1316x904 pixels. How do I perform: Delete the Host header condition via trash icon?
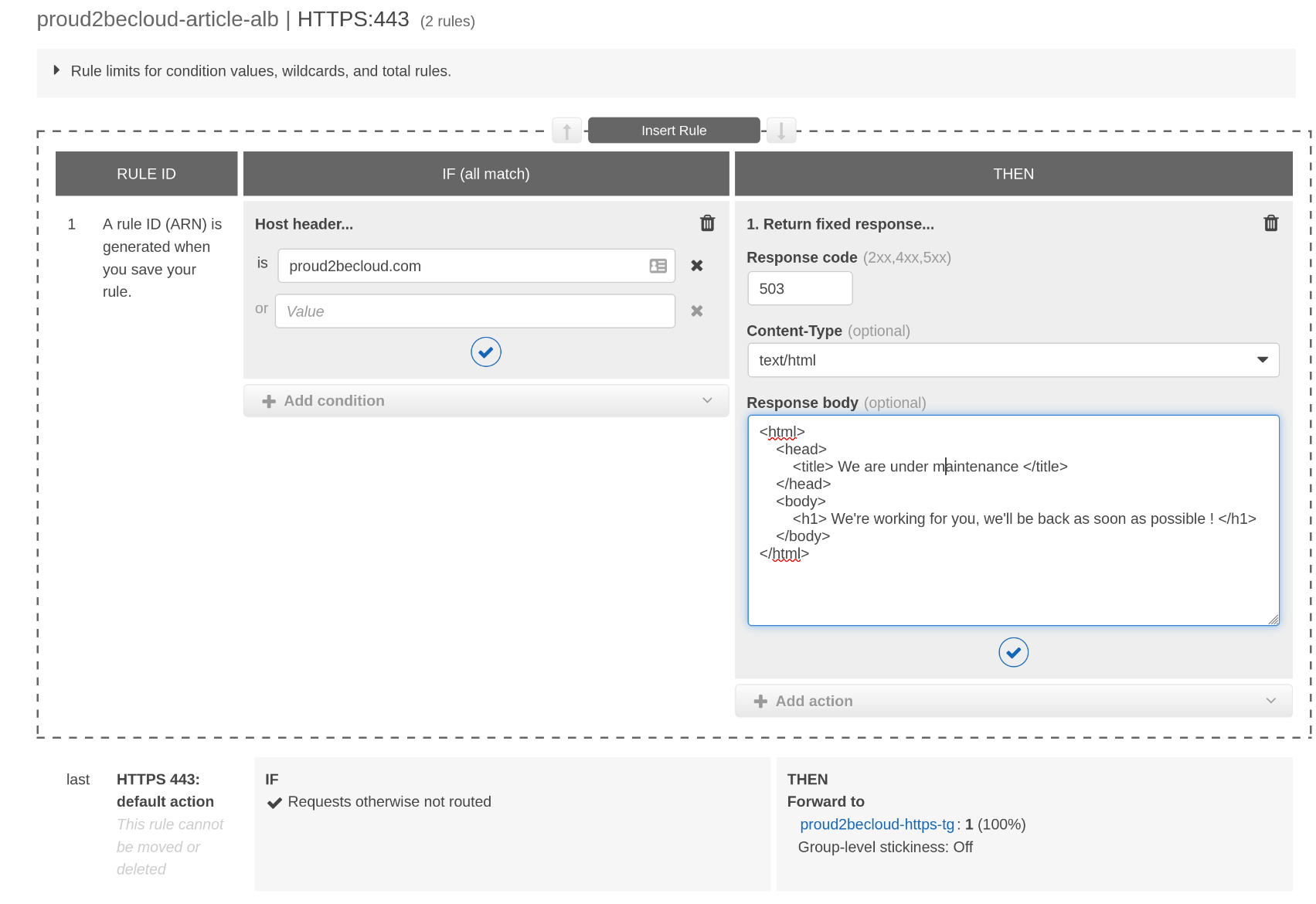click(707, 223)
